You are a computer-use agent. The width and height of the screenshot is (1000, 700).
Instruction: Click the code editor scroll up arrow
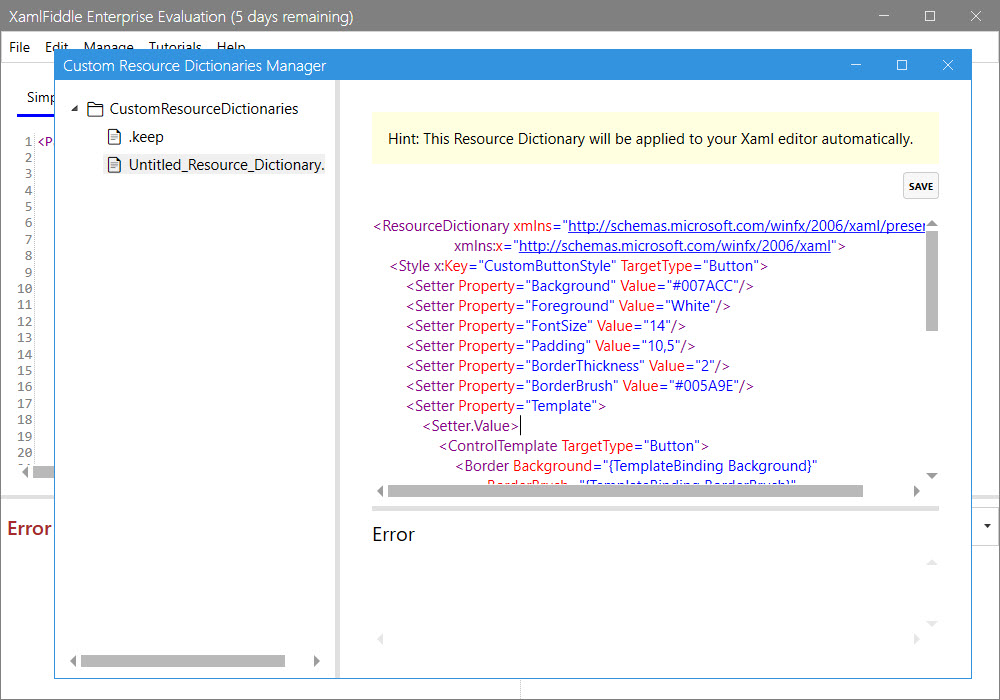point(932,224)
